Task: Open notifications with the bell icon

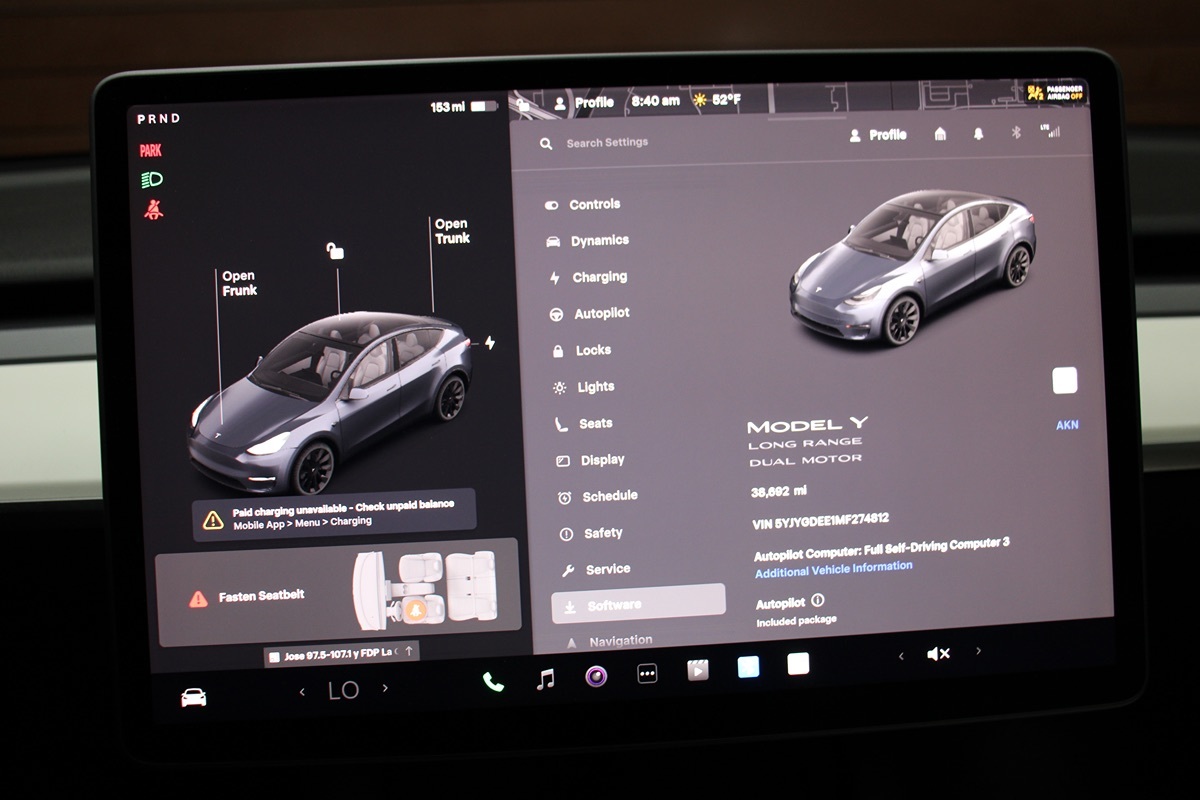Action: 978,133
